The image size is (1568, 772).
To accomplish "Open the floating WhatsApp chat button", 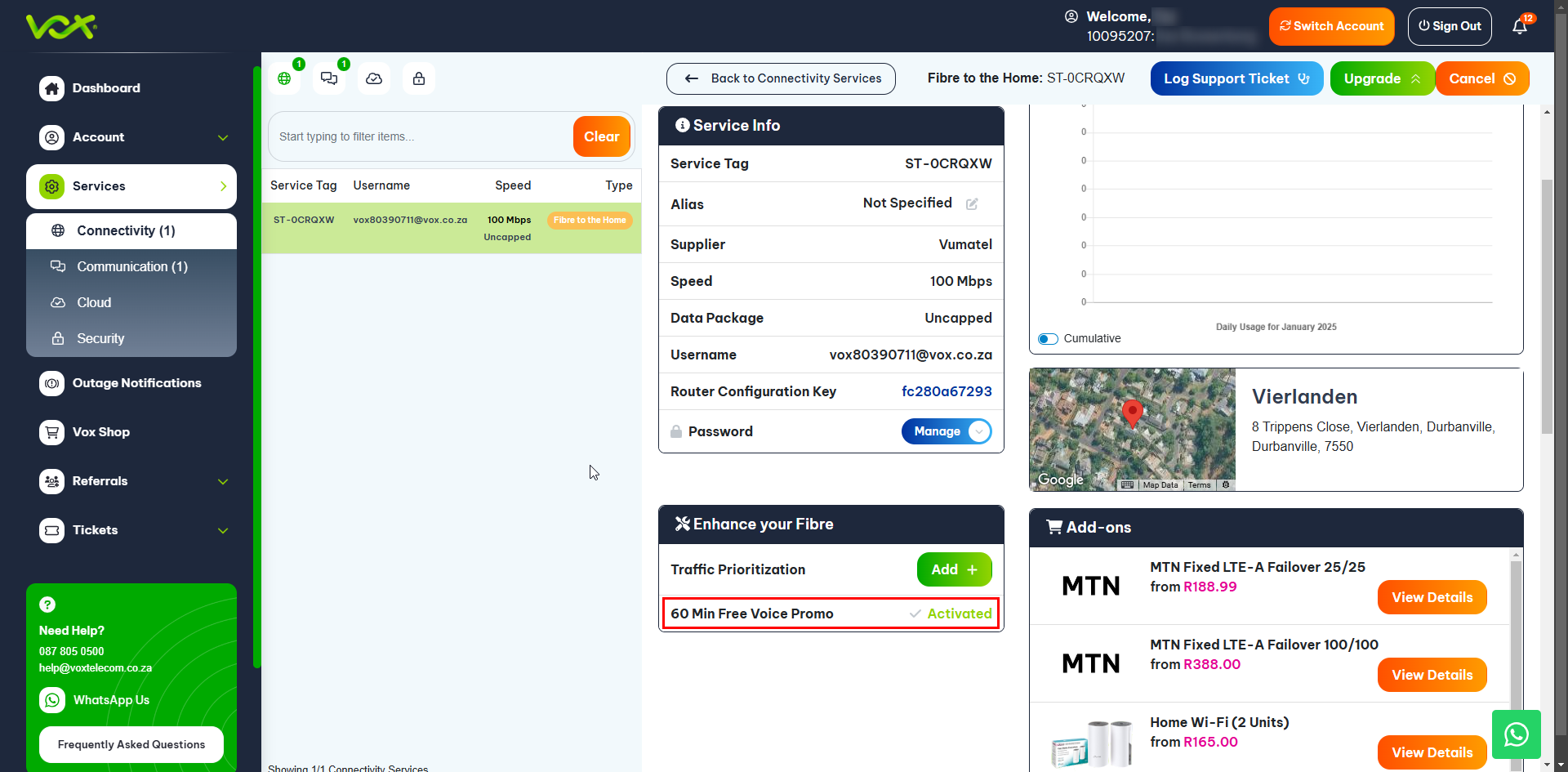I will (x=1516, y=734).
